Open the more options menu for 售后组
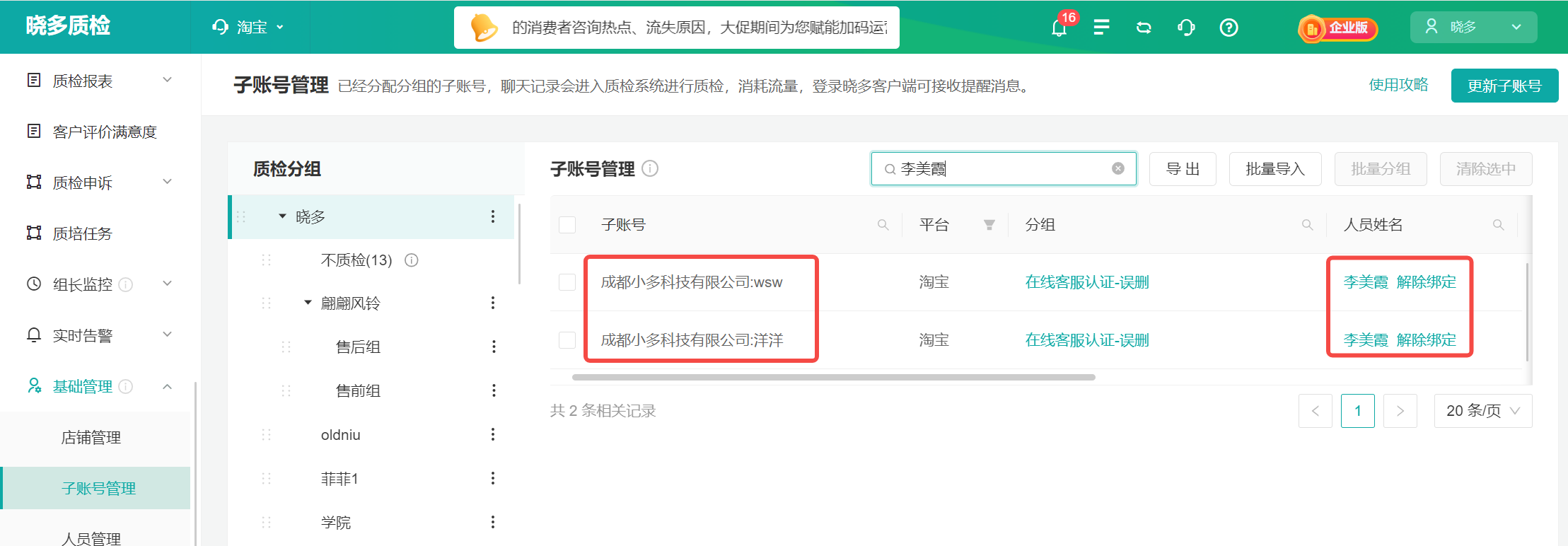 [494, 347]
